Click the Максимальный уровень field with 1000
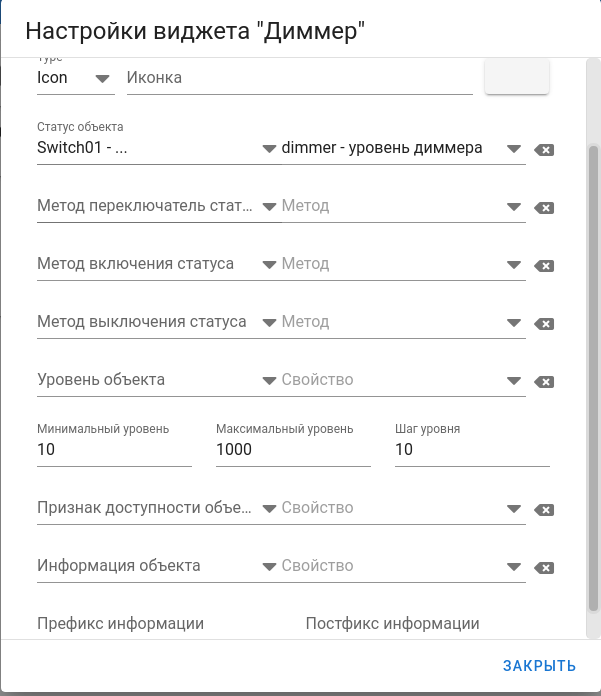Image resolution: width=601 pixels, height=696 pixels. pyautogui.click(x=292, y=450)
